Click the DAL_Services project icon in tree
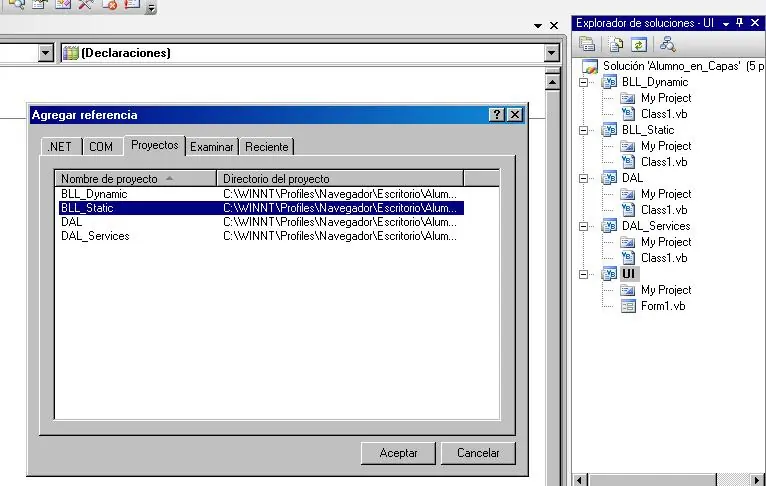Viewport: 766px width, 486px height. pos(609,226)
